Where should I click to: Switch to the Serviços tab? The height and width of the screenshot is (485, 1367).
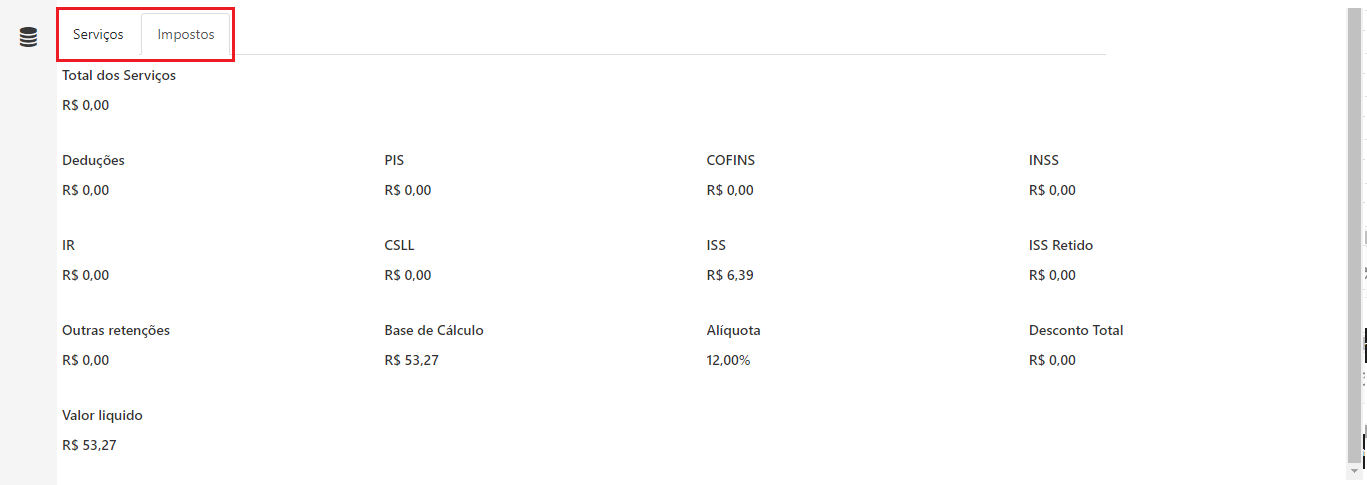coord(98,34)
